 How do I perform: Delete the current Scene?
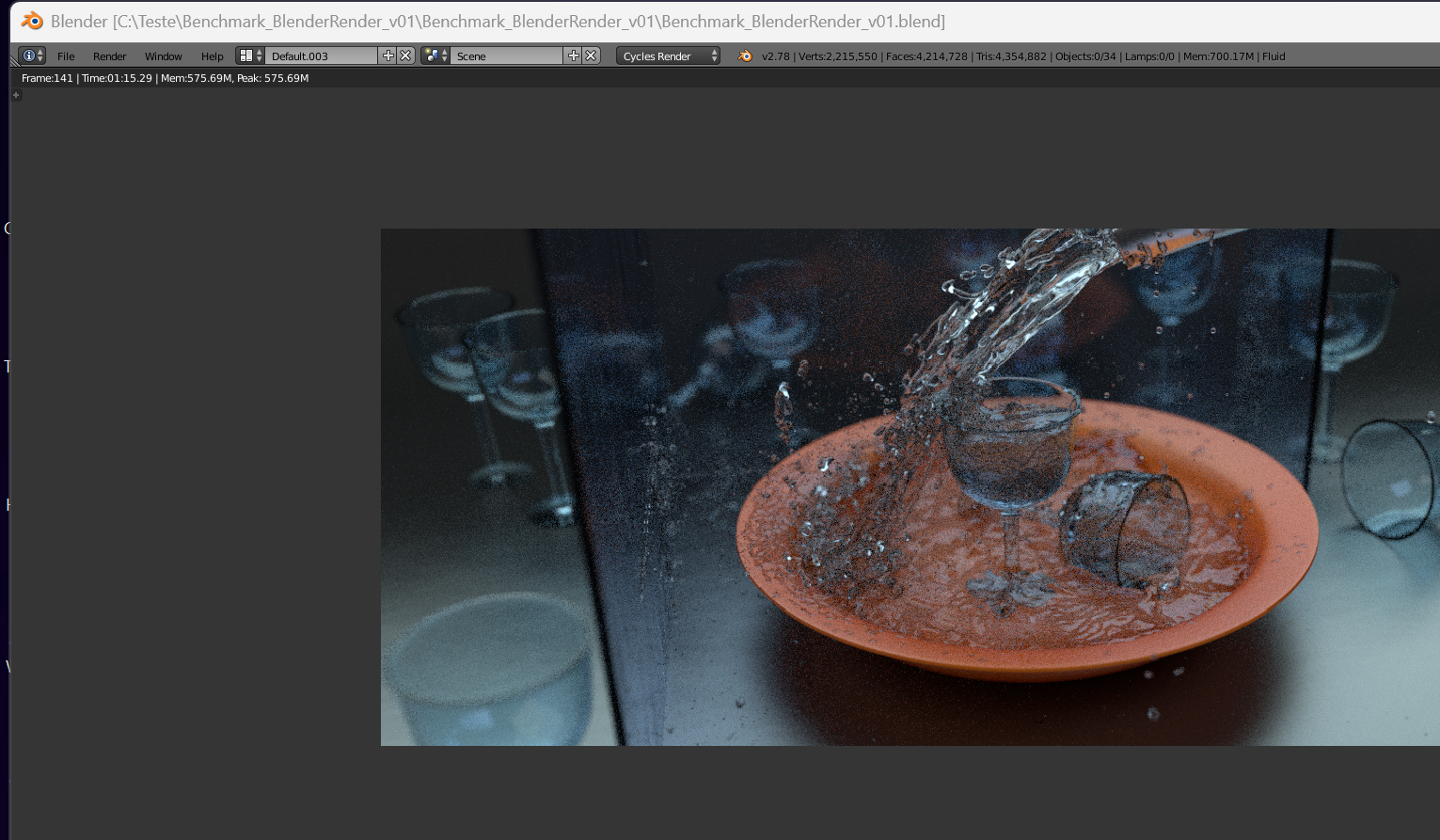click(x=591, y=56)
